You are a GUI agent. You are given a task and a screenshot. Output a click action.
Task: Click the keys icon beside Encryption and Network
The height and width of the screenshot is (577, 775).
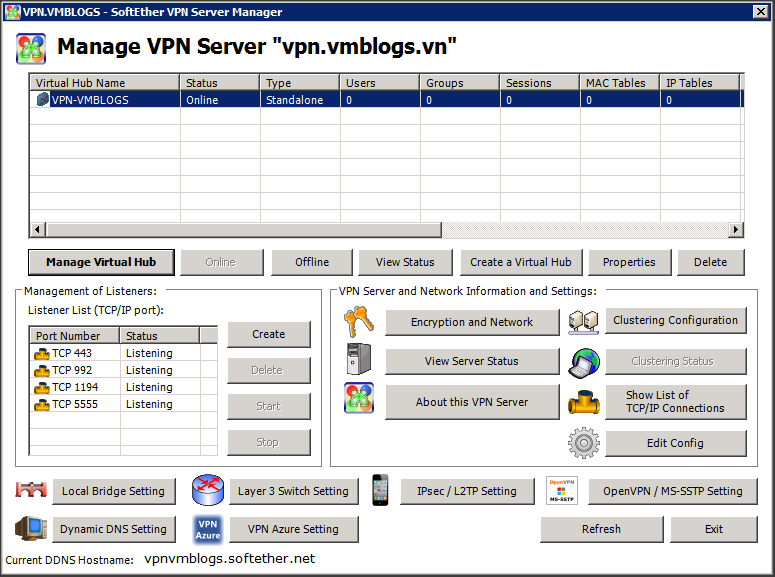[358, 321]
